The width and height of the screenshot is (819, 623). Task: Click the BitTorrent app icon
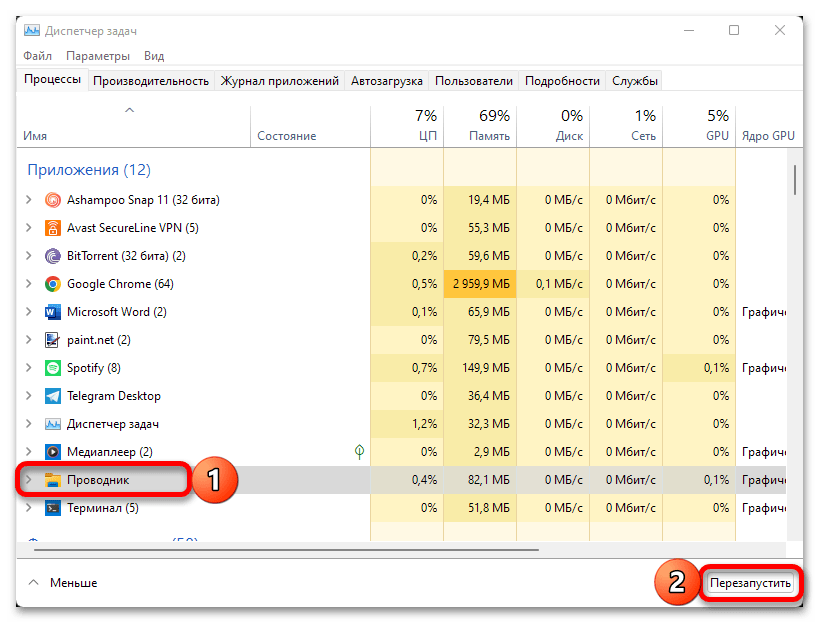pyautogui.click(x=53, y=256)
